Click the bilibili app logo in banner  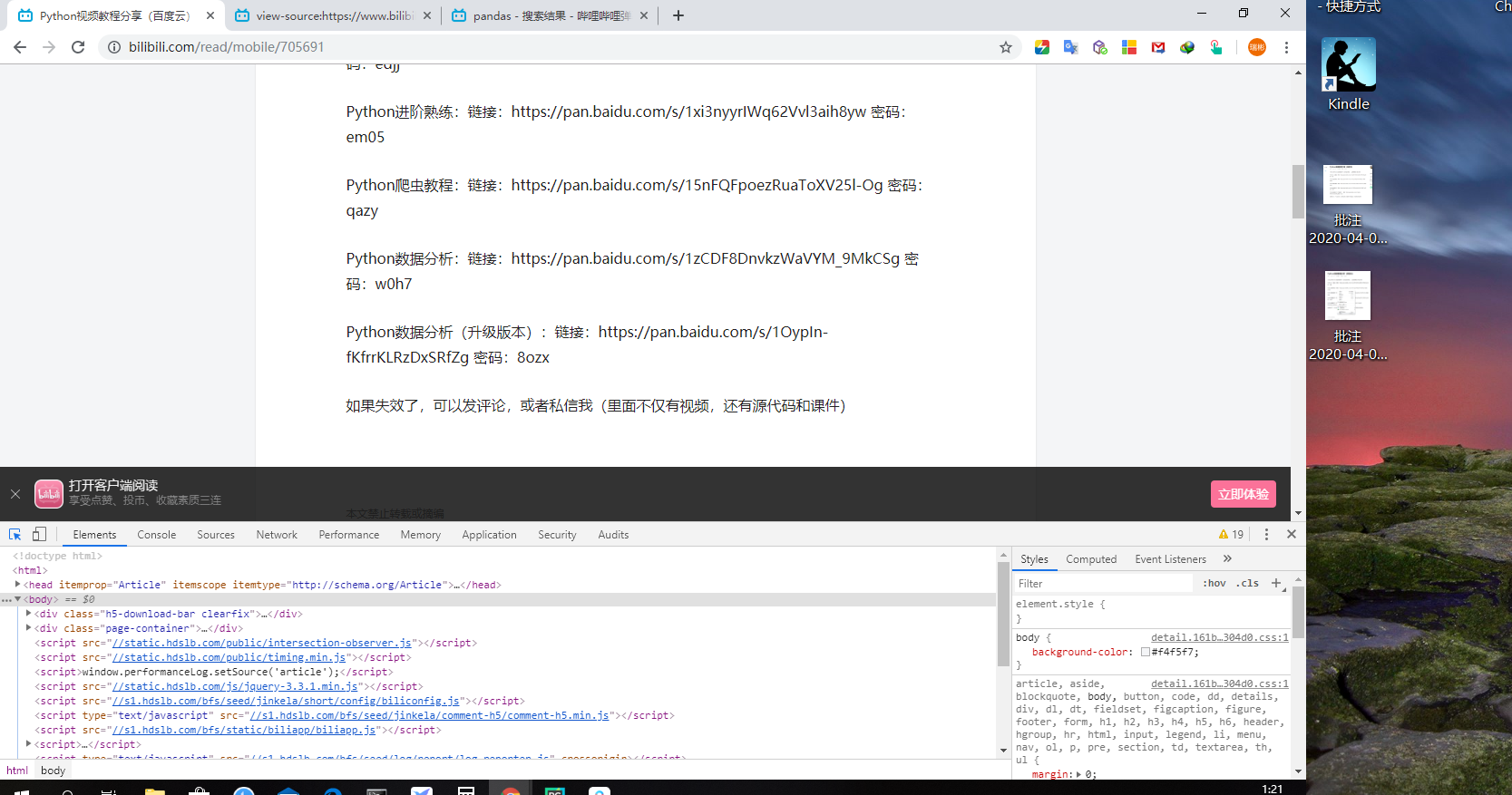[49, 494]
